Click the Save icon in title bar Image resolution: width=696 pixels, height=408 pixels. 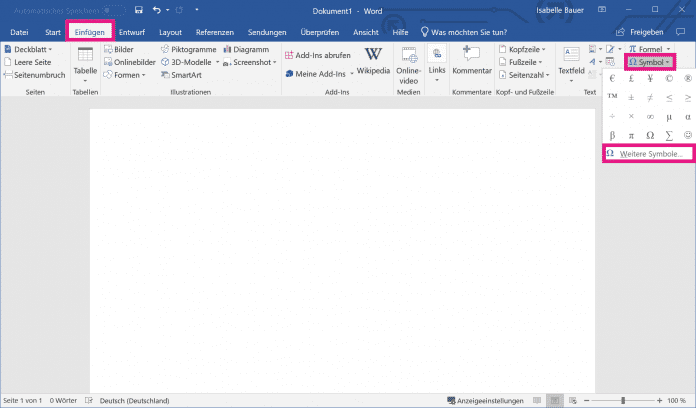coord(137,10)
